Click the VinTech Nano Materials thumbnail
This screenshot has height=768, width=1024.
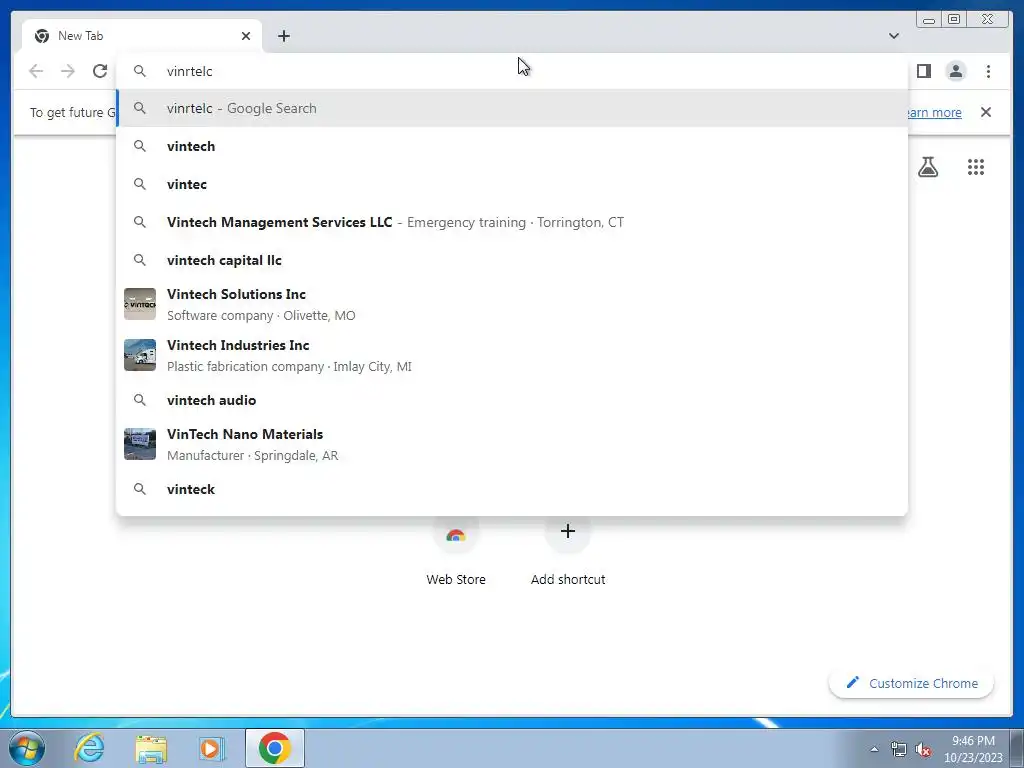[x=140, y=444]
